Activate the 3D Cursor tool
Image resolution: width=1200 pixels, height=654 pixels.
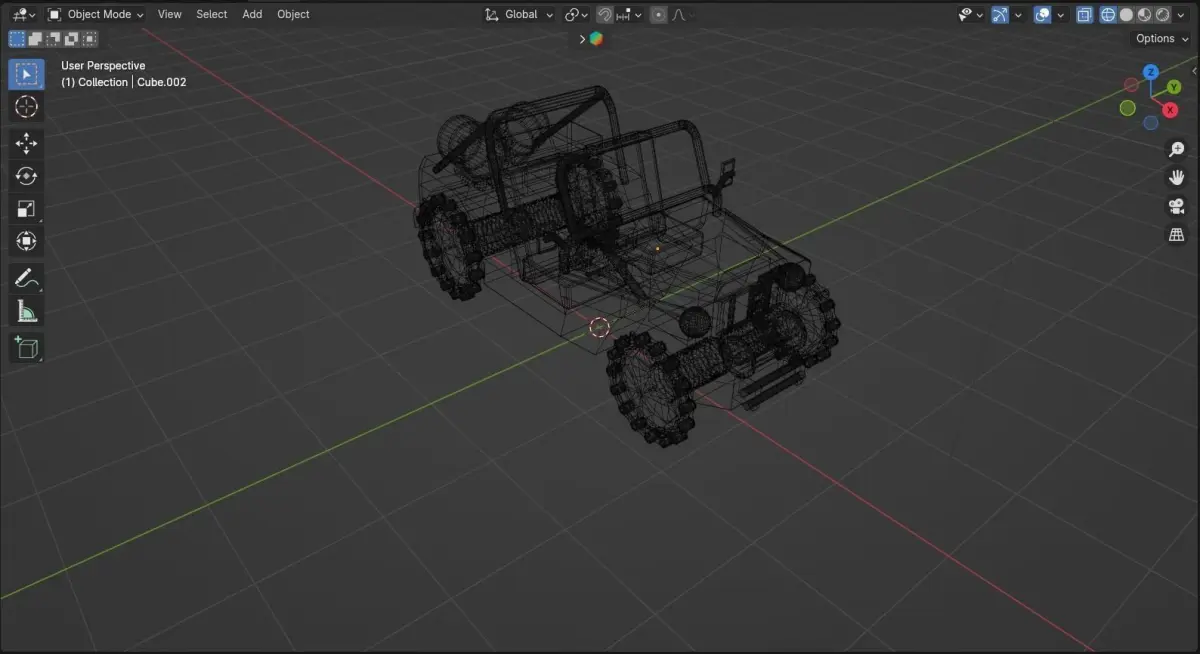26,107
